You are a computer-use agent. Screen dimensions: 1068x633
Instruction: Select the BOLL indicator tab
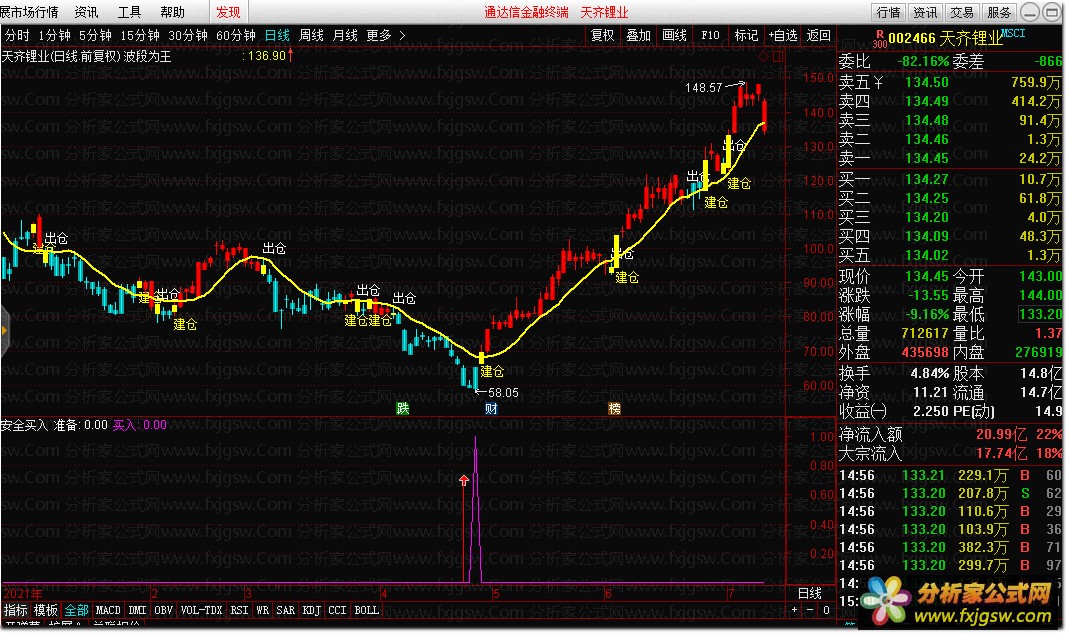pyautogui.click(x=366, y=609)
